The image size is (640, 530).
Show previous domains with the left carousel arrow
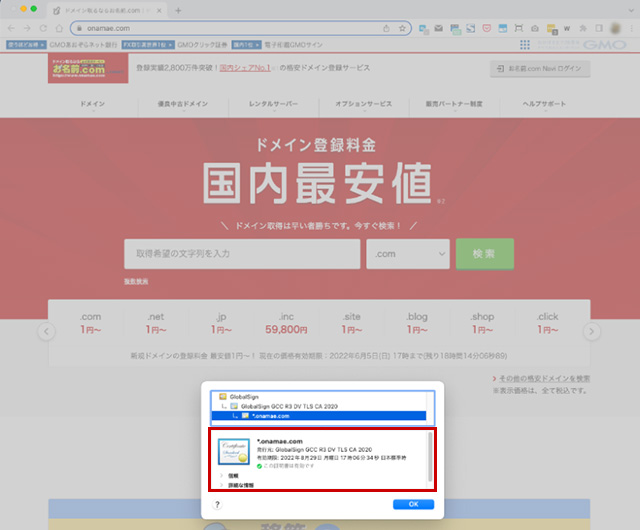click(46, 331)
